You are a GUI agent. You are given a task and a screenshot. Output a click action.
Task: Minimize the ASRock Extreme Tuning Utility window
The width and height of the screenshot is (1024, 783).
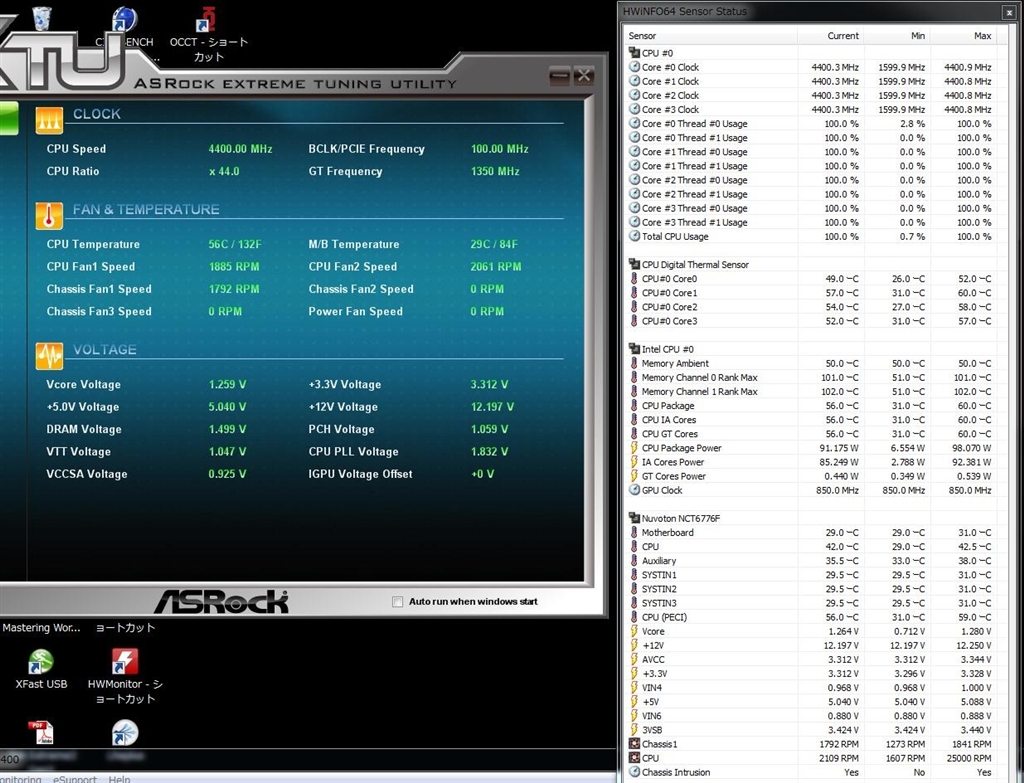(x=560, y=76)
